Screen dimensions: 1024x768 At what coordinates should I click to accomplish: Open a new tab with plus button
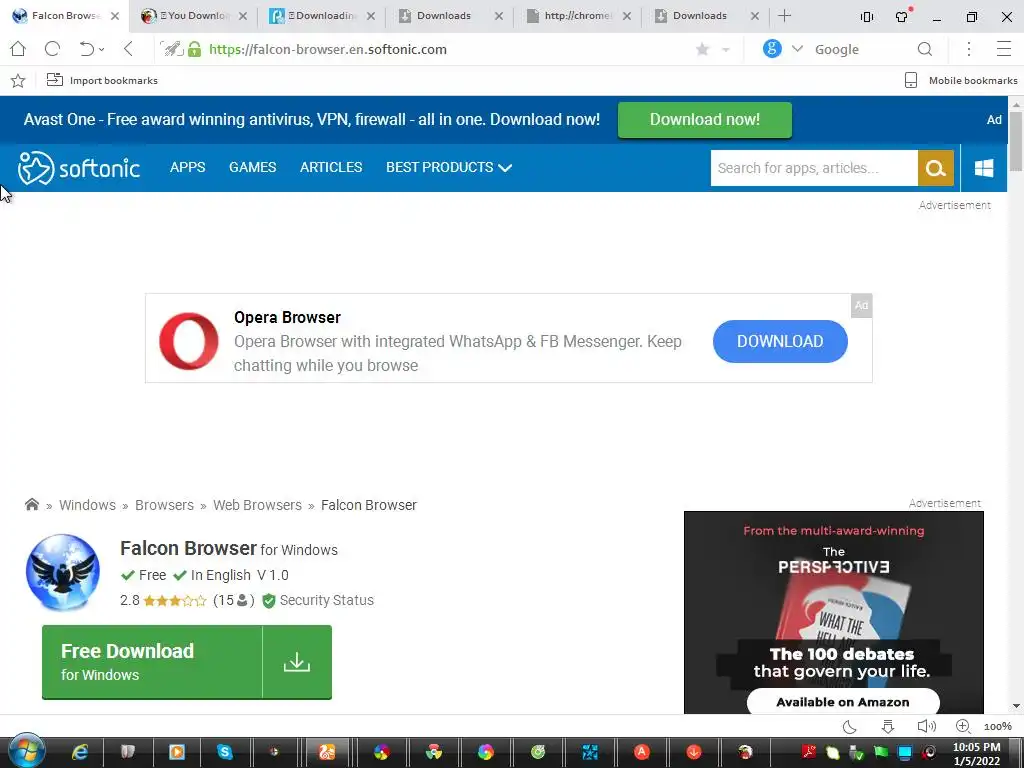coord(784,16)
